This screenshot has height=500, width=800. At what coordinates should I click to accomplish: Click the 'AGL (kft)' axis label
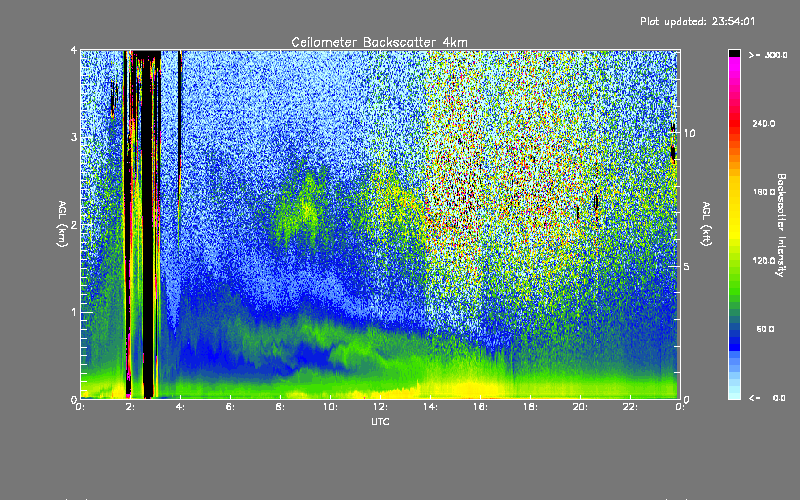click(x=706, y=224)
